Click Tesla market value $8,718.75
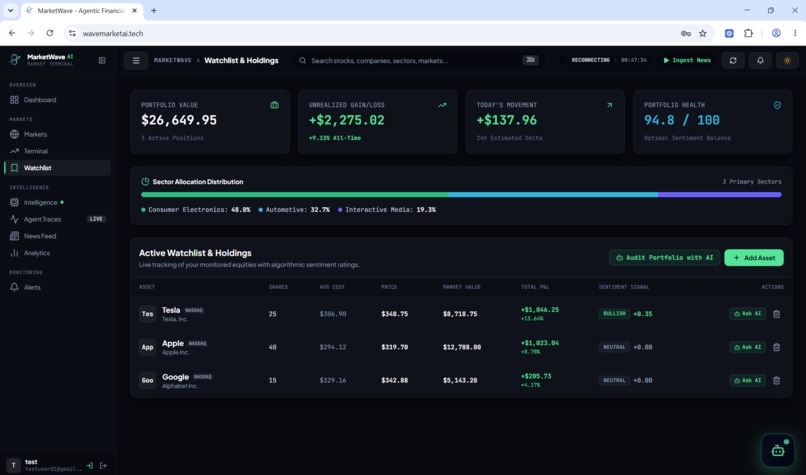 coord(460,314)
